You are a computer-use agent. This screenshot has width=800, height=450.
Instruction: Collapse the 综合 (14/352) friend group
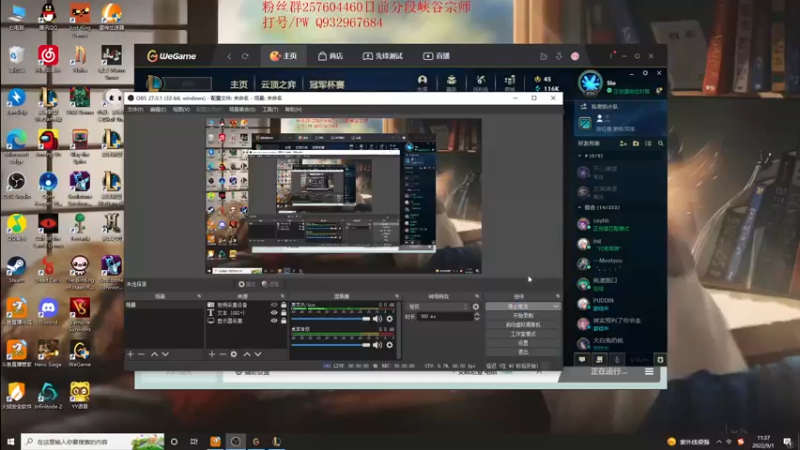580,208
